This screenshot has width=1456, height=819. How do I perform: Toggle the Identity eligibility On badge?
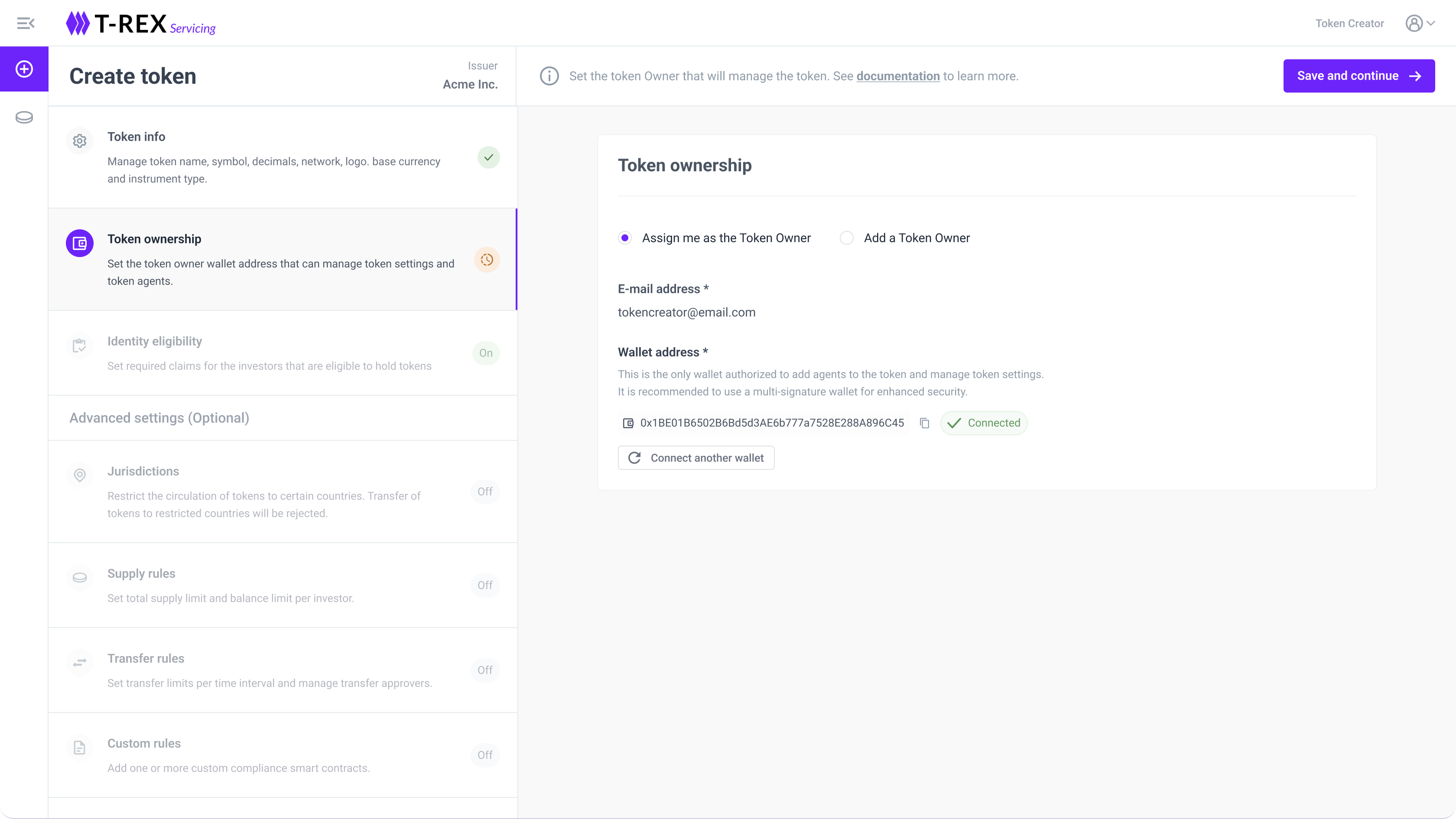[x=485, y=353]
